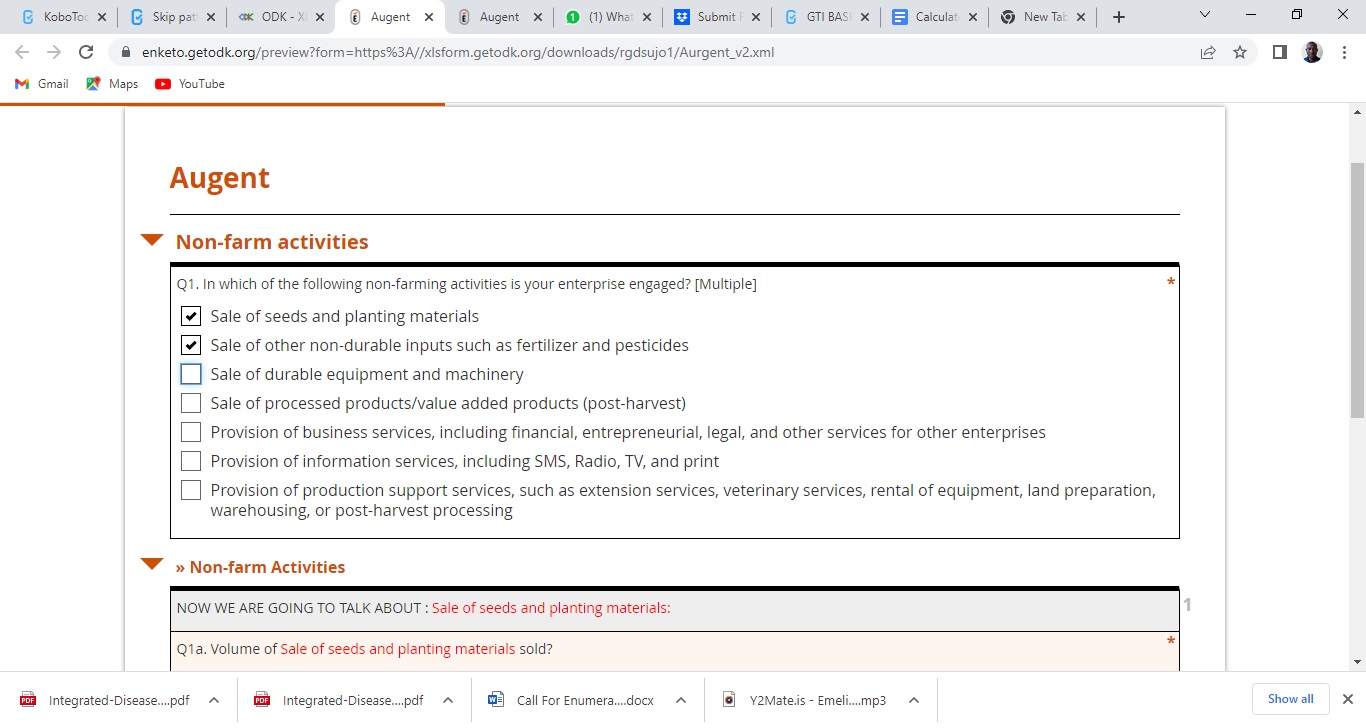Collapse the Non-farm activities section triangle
The width and height of the screenshot is (1366, 728).
[x=151, y=239]
